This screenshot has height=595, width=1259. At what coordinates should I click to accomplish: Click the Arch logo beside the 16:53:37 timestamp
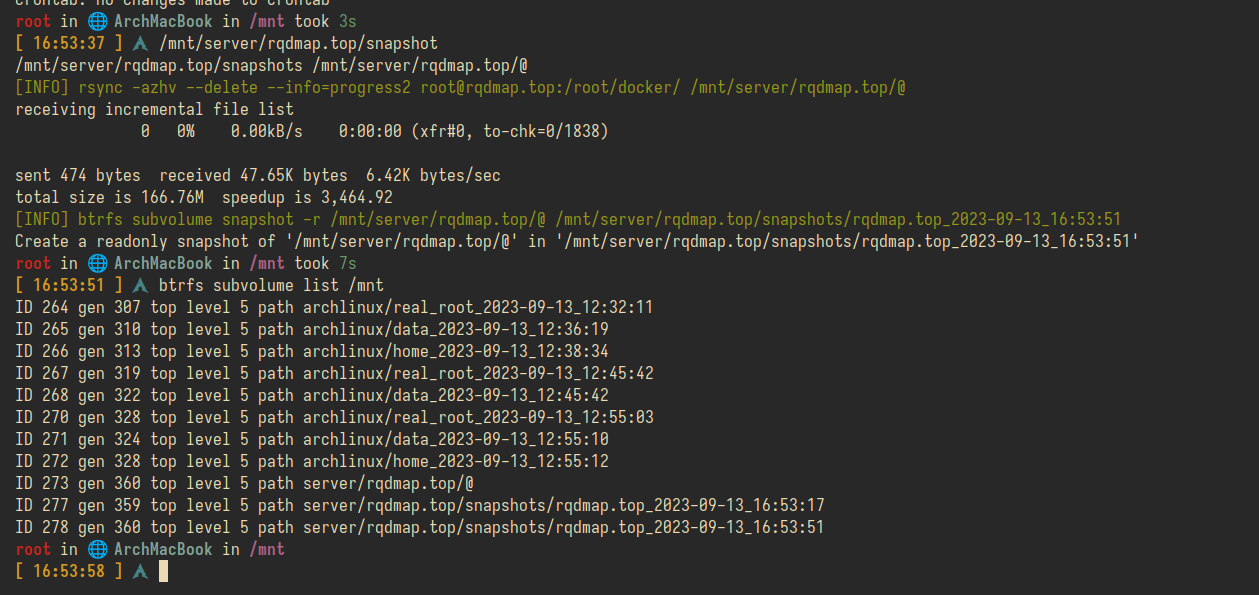(x=140, y=43)
